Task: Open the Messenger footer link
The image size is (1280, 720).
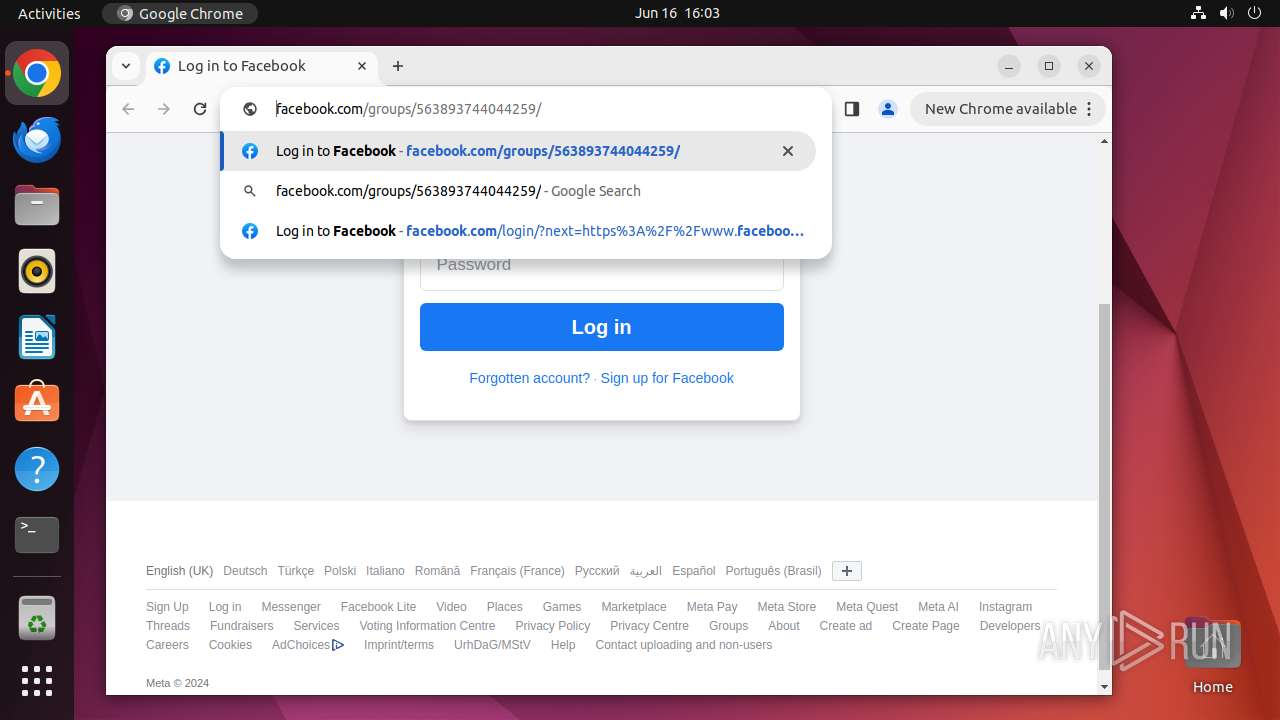Action: tap(291, 607)
